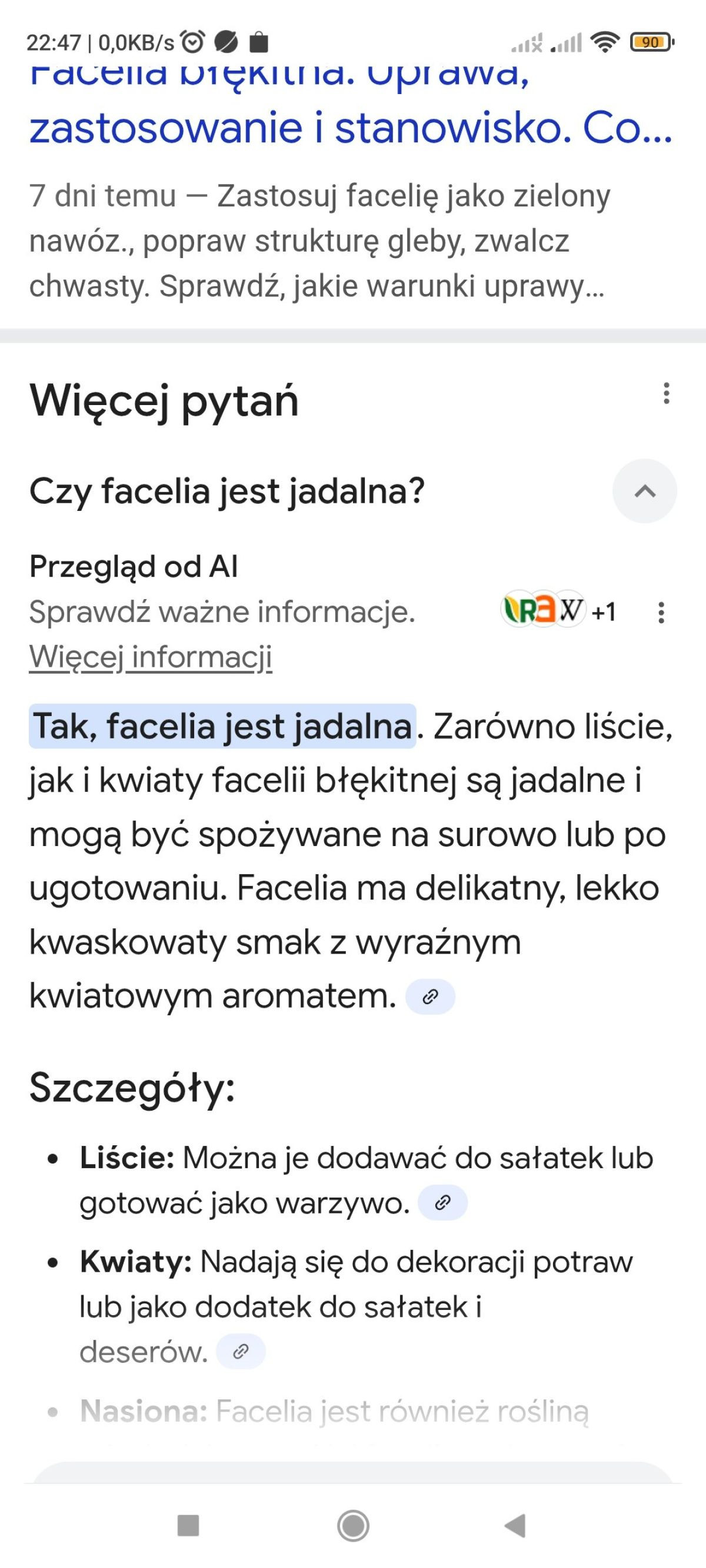Tap Android home circle button
This screenshot has width=706, height=1568.
pyautogui.click(x=352, y=1526)
